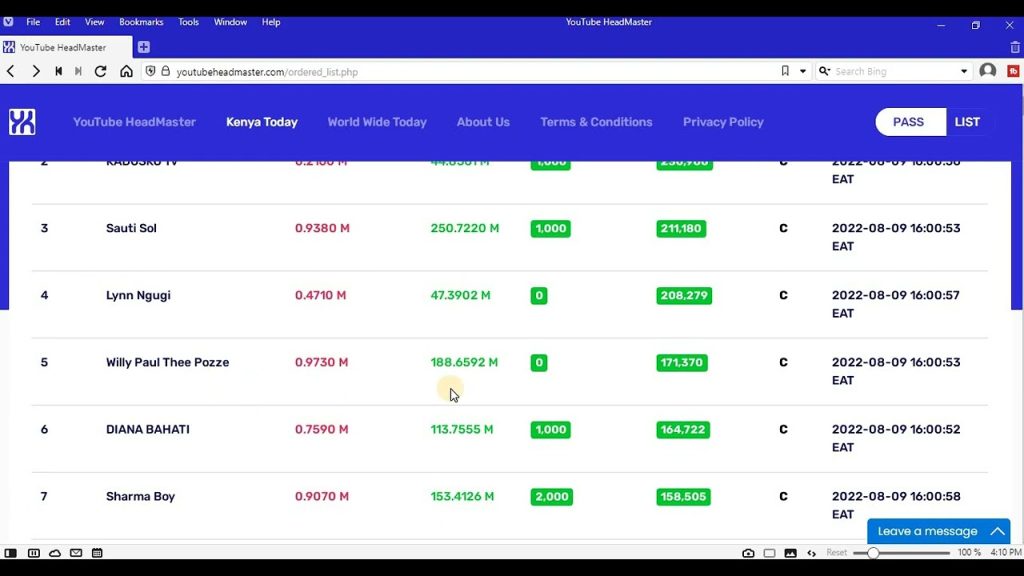The image size is (1024, 576).
Task: Click the Willy Paul Thee Pozze name
Action: pos(168,362)
